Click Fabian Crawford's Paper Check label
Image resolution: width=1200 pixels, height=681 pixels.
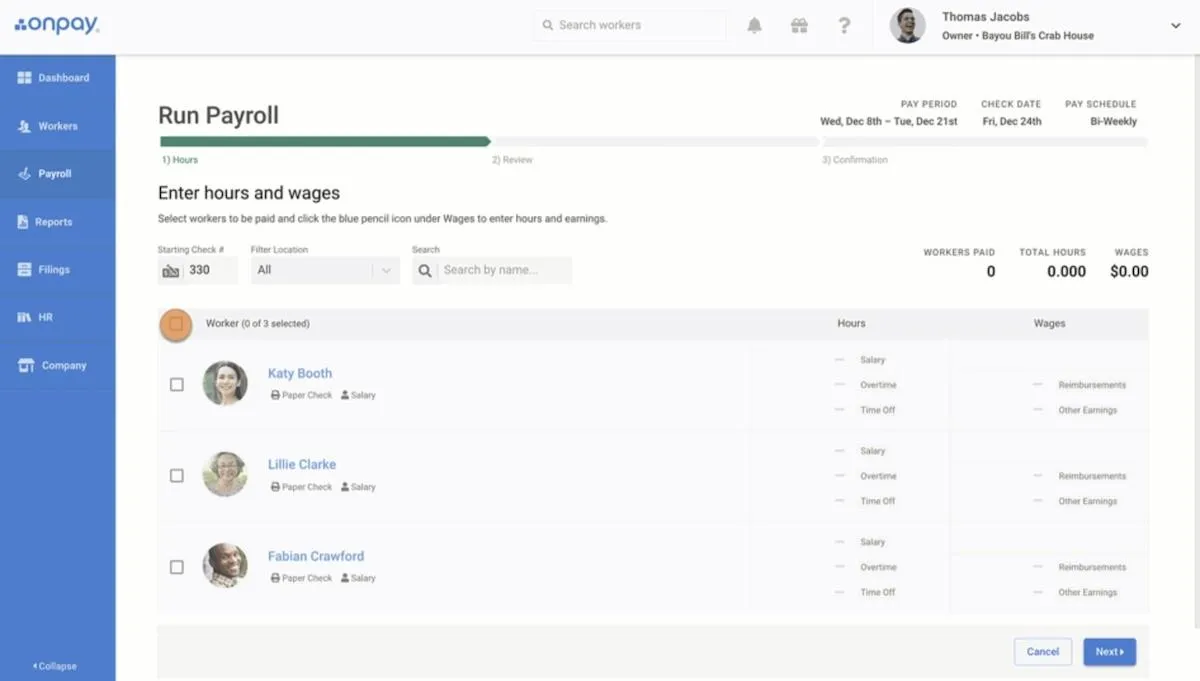301,578
